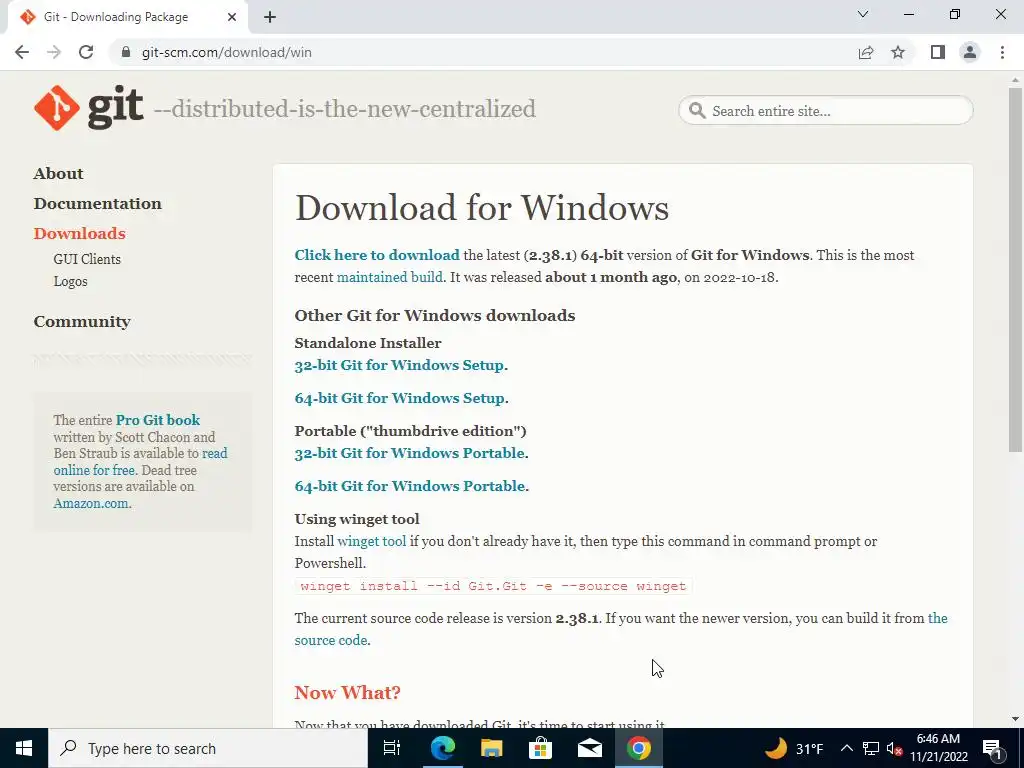Open the About section
Screen dimensions: 1024x768
(58, 174)
